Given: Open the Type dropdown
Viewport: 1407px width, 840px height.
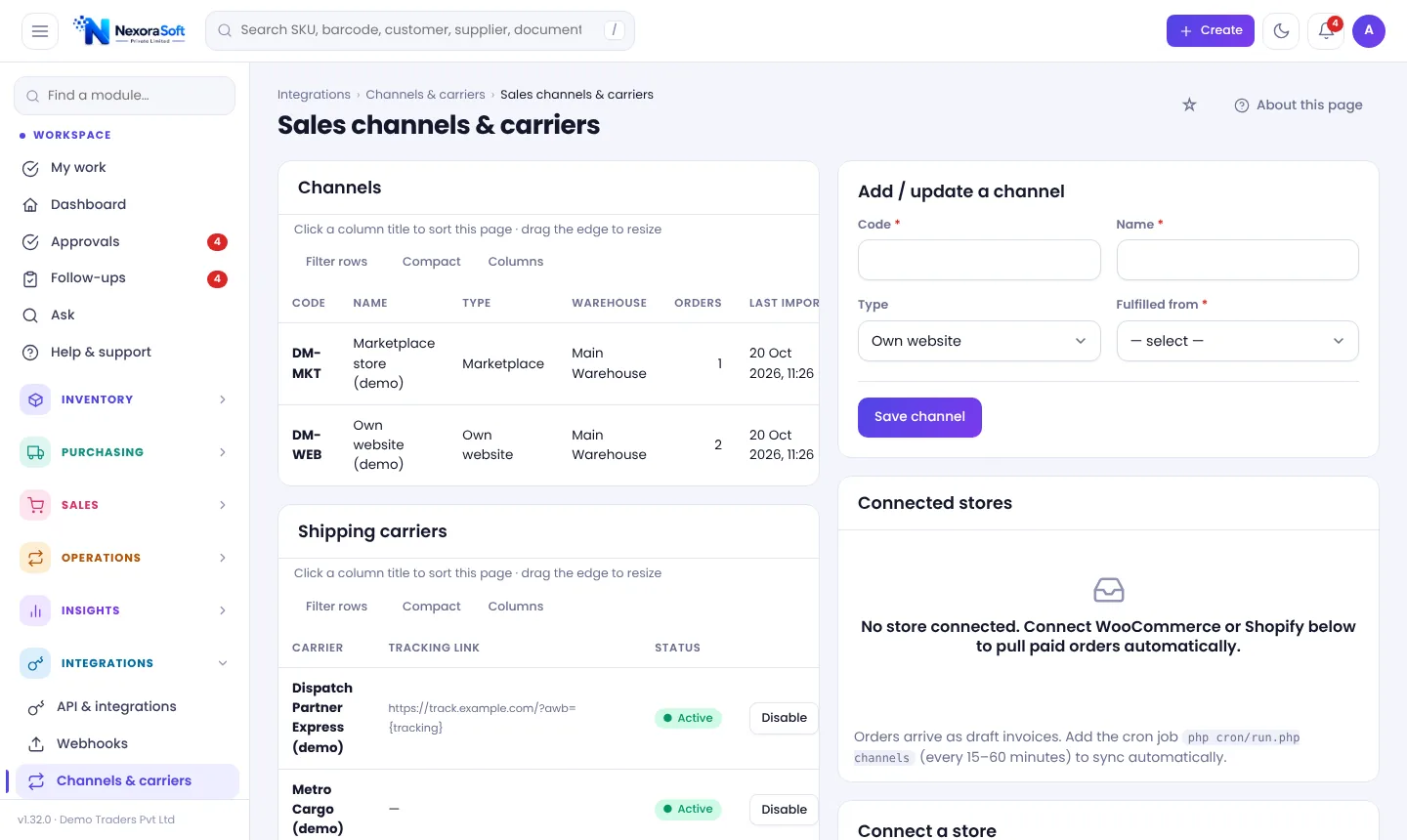Looking at the screenshot, I should click(979, 341).
